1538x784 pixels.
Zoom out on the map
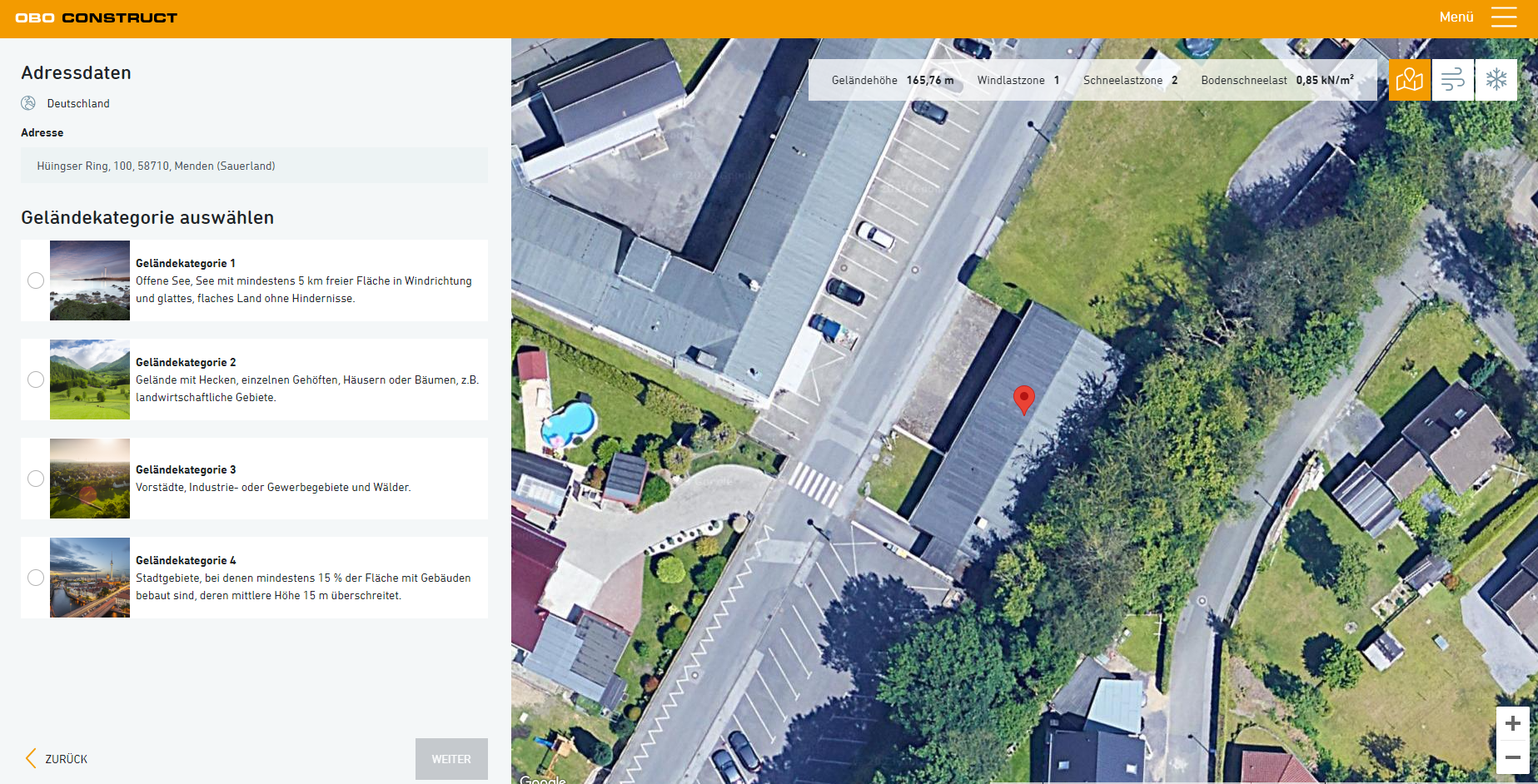coord(1512,757)
